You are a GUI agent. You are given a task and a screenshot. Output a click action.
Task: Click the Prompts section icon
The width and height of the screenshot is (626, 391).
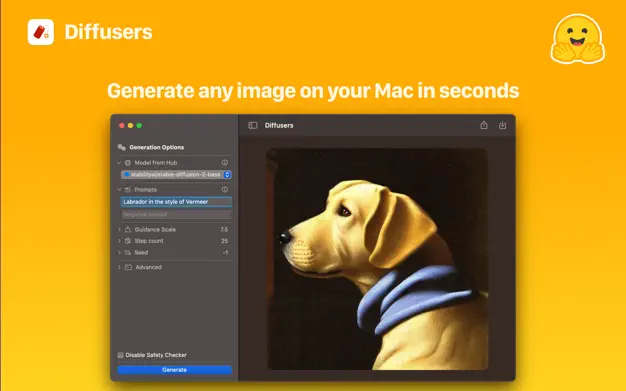[x=128, y=189]
